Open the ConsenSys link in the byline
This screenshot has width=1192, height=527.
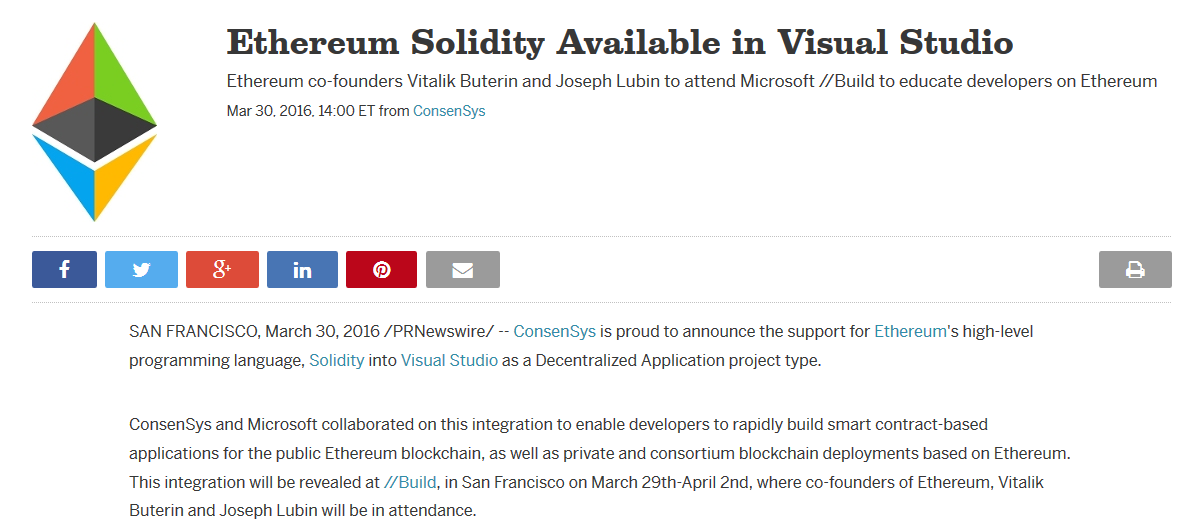[x=449, y=111]
